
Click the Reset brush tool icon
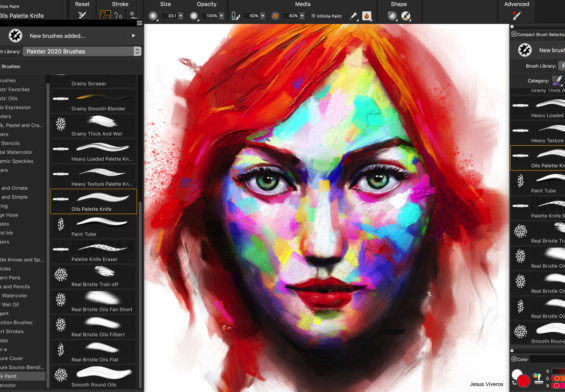point(83,15)
